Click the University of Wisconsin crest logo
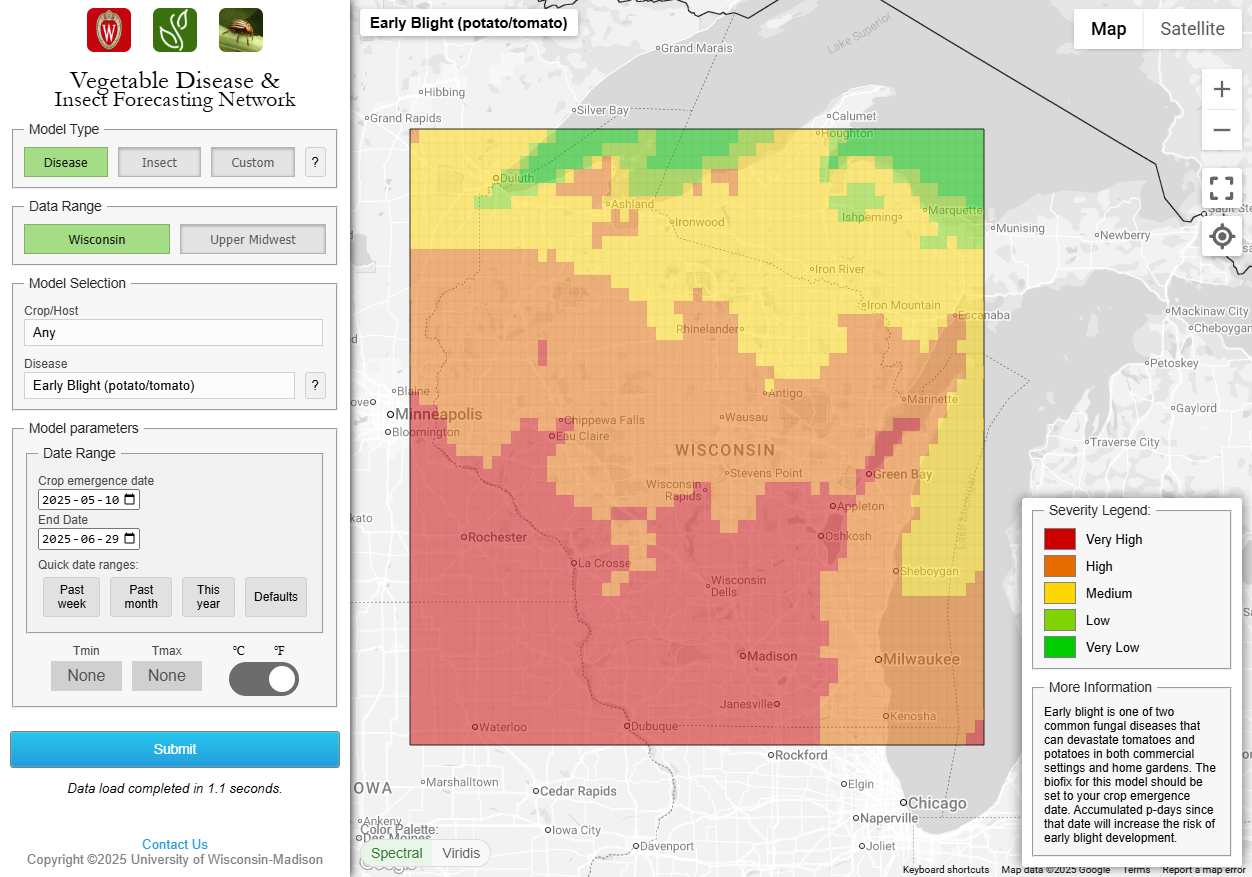1252x877 pixels. [109, 30]
